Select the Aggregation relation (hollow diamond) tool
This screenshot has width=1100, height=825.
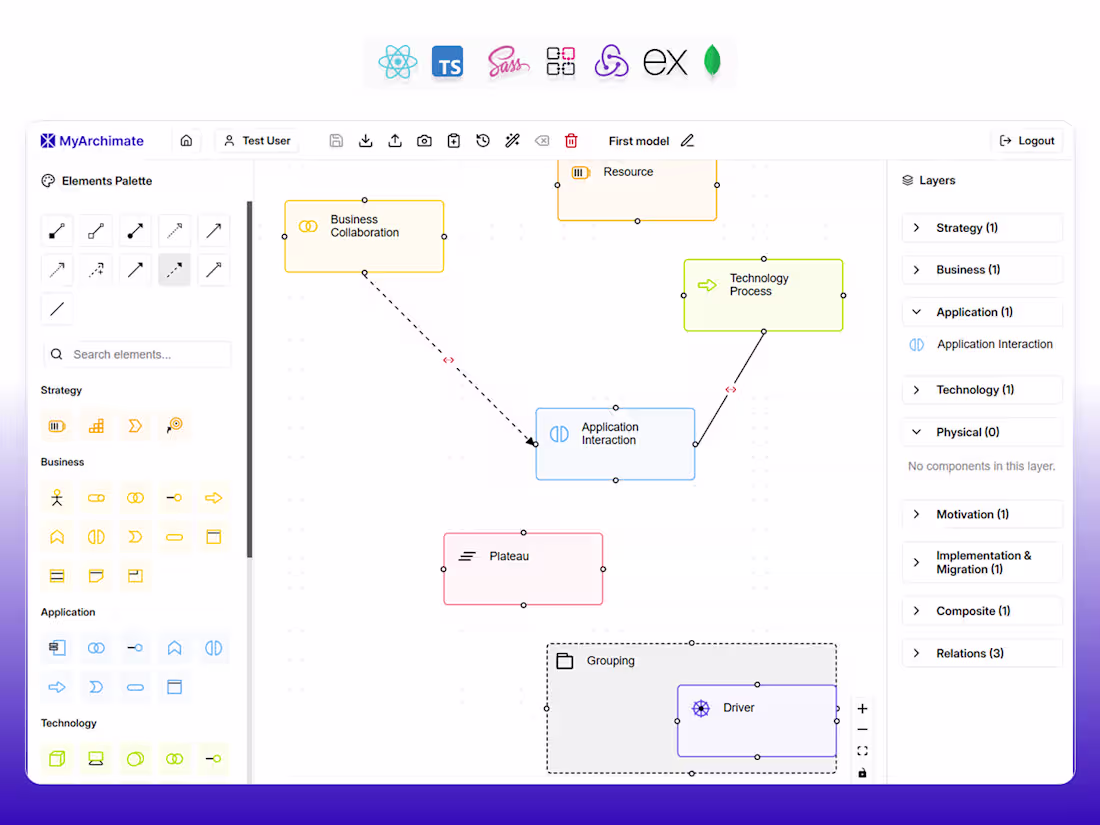(x=96, y=230)
